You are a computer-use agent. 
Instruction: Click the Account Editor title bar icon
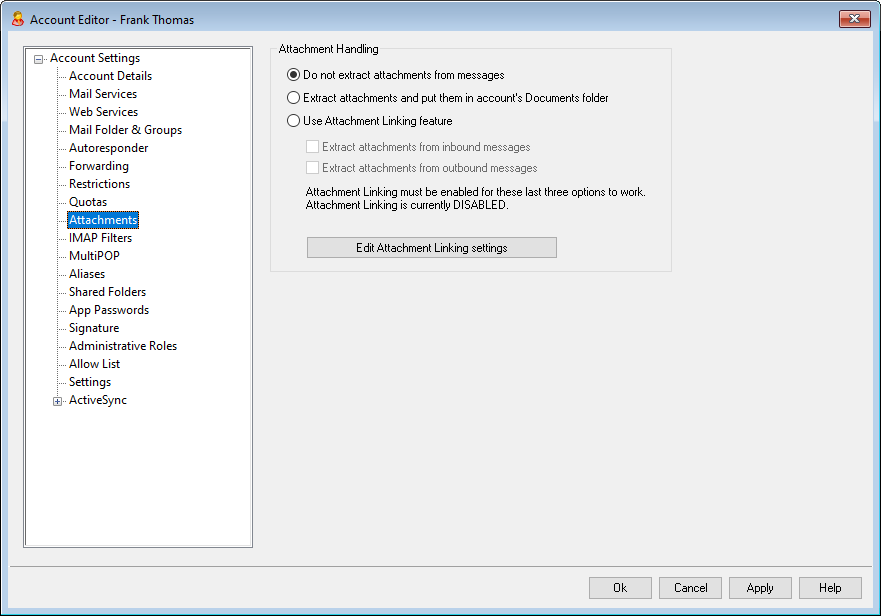[17, 19]
